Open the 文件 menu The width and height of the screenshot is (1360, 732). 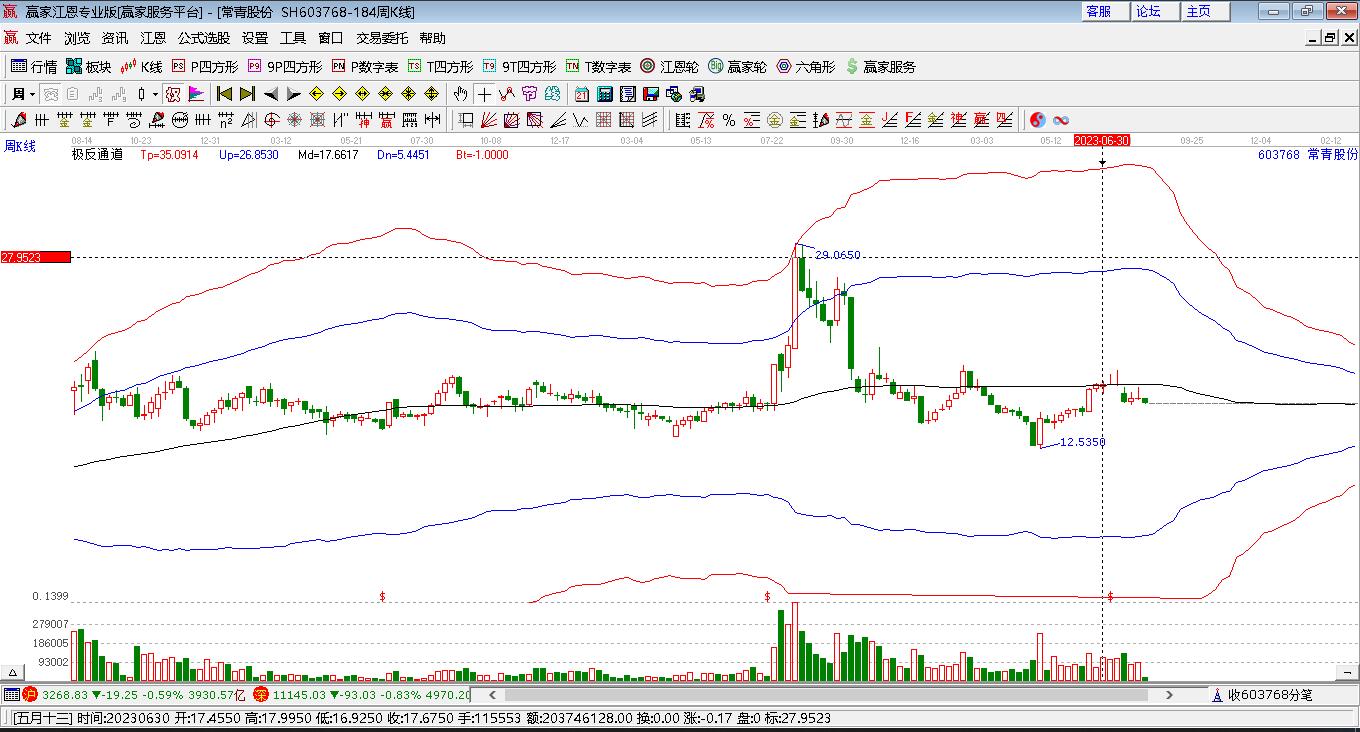[x=39, y=38]
